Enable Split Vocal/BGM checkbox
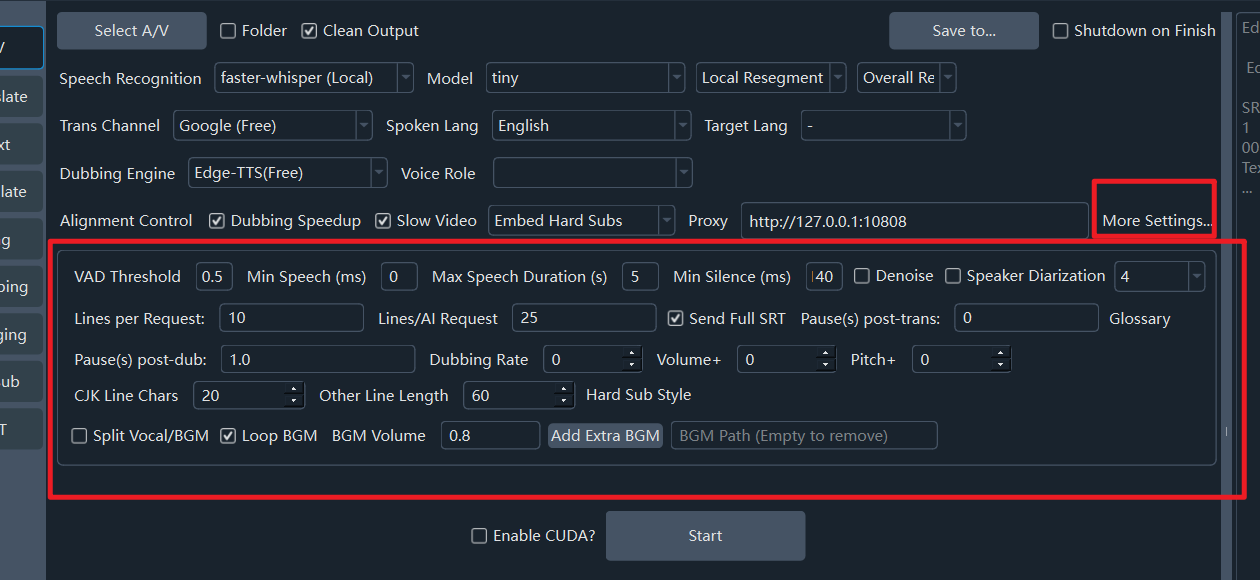 (x=80, y=436)
